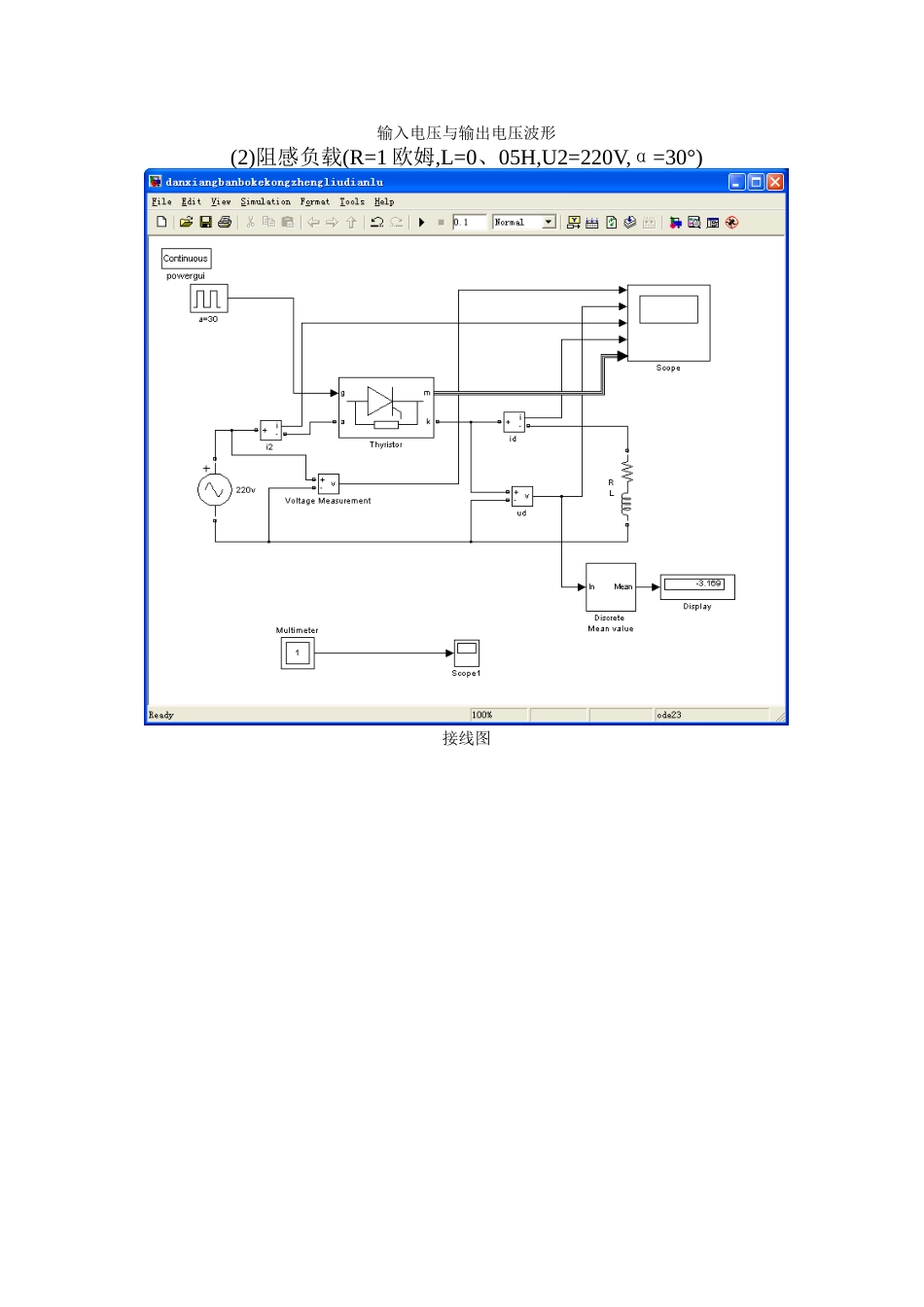Go up to parent system arrow icon
Screen dimensions: 924x1307
tap(351, 223)
